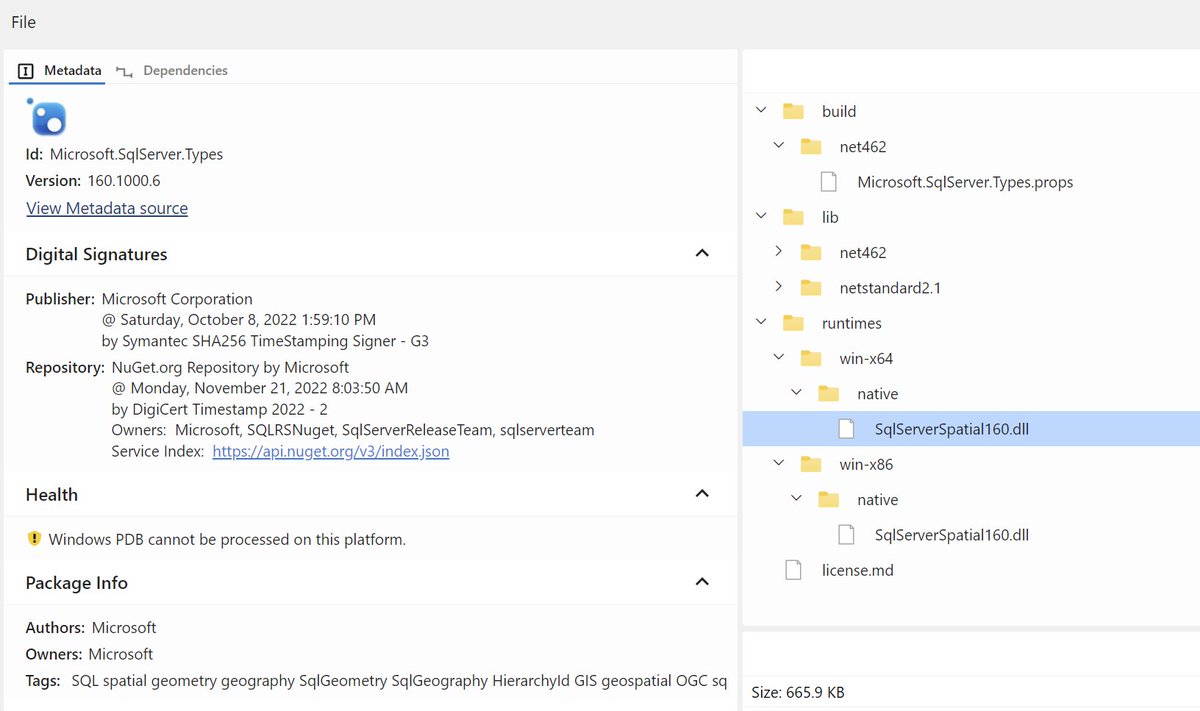Click the lib folder icon

tap(794, 217)
